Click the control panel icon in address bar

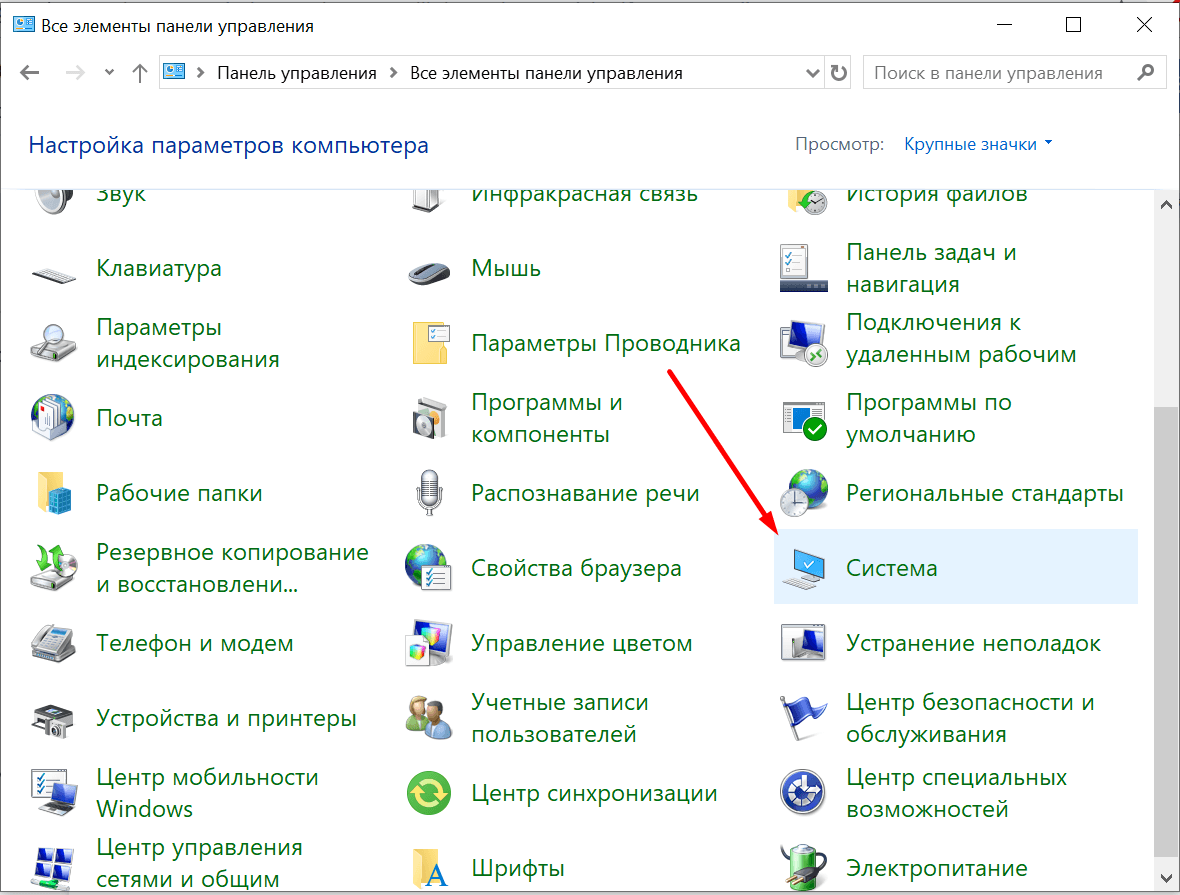175,72
